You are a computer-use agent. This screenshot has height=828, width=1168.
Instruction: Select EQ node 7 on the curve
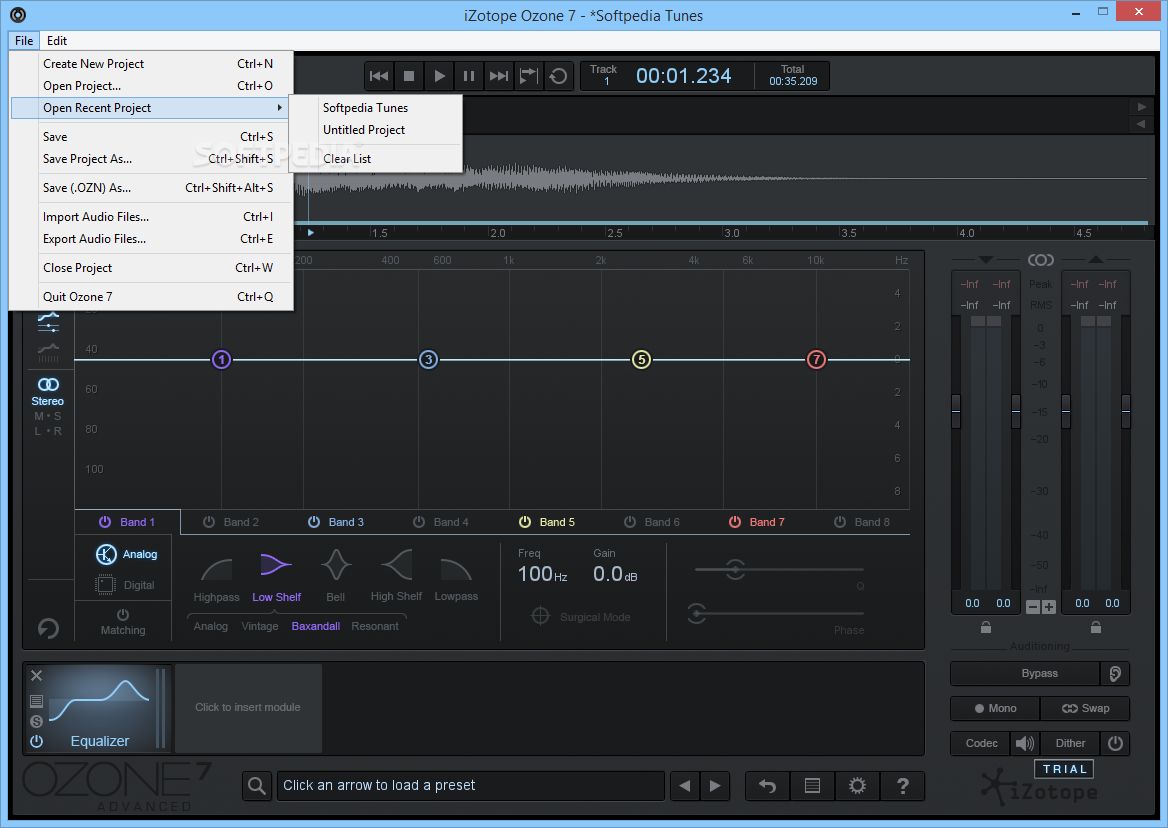[x=816, y=360]
